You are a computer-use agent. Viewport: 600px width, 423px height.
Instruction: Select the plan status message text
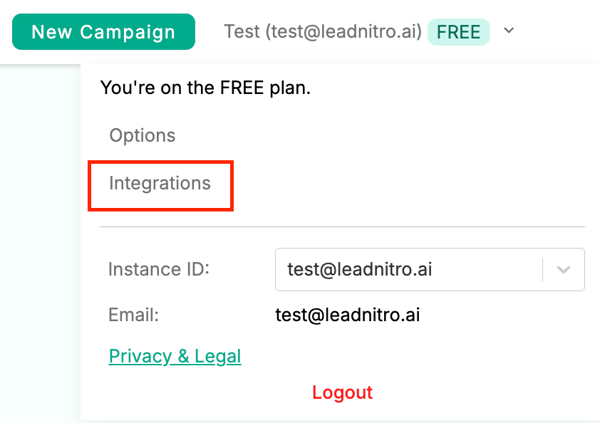[x=206, y=88]
